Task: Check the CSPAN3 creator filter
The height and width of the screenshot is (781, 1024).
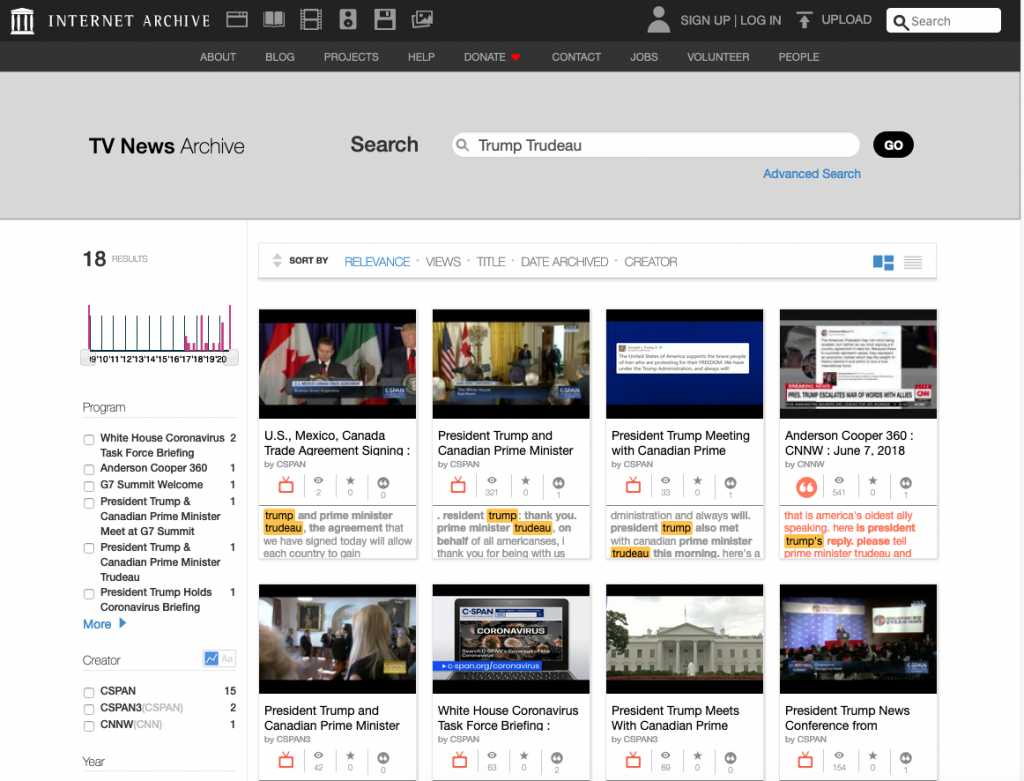Action: tap(89, 709)
